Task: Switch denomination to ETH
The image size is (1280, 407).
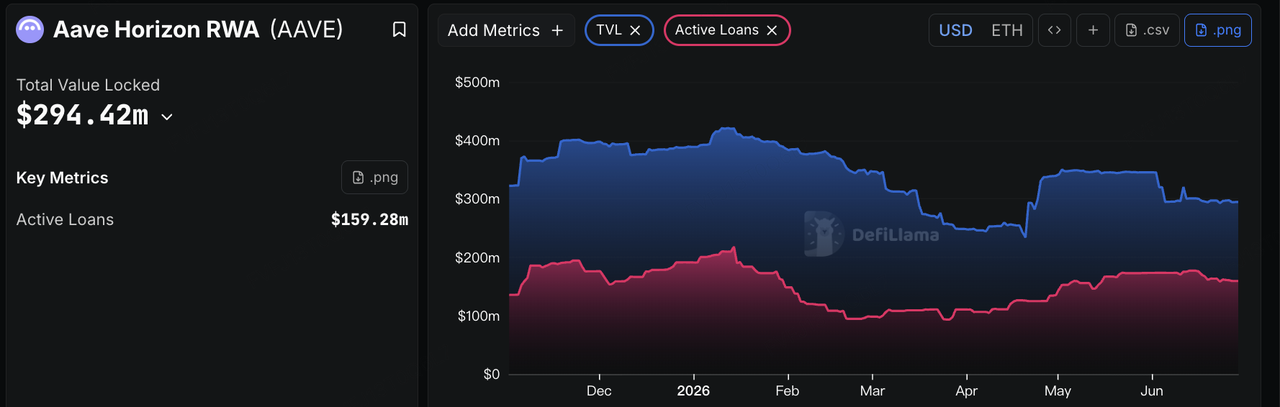Action: [x=1007, y=30]
